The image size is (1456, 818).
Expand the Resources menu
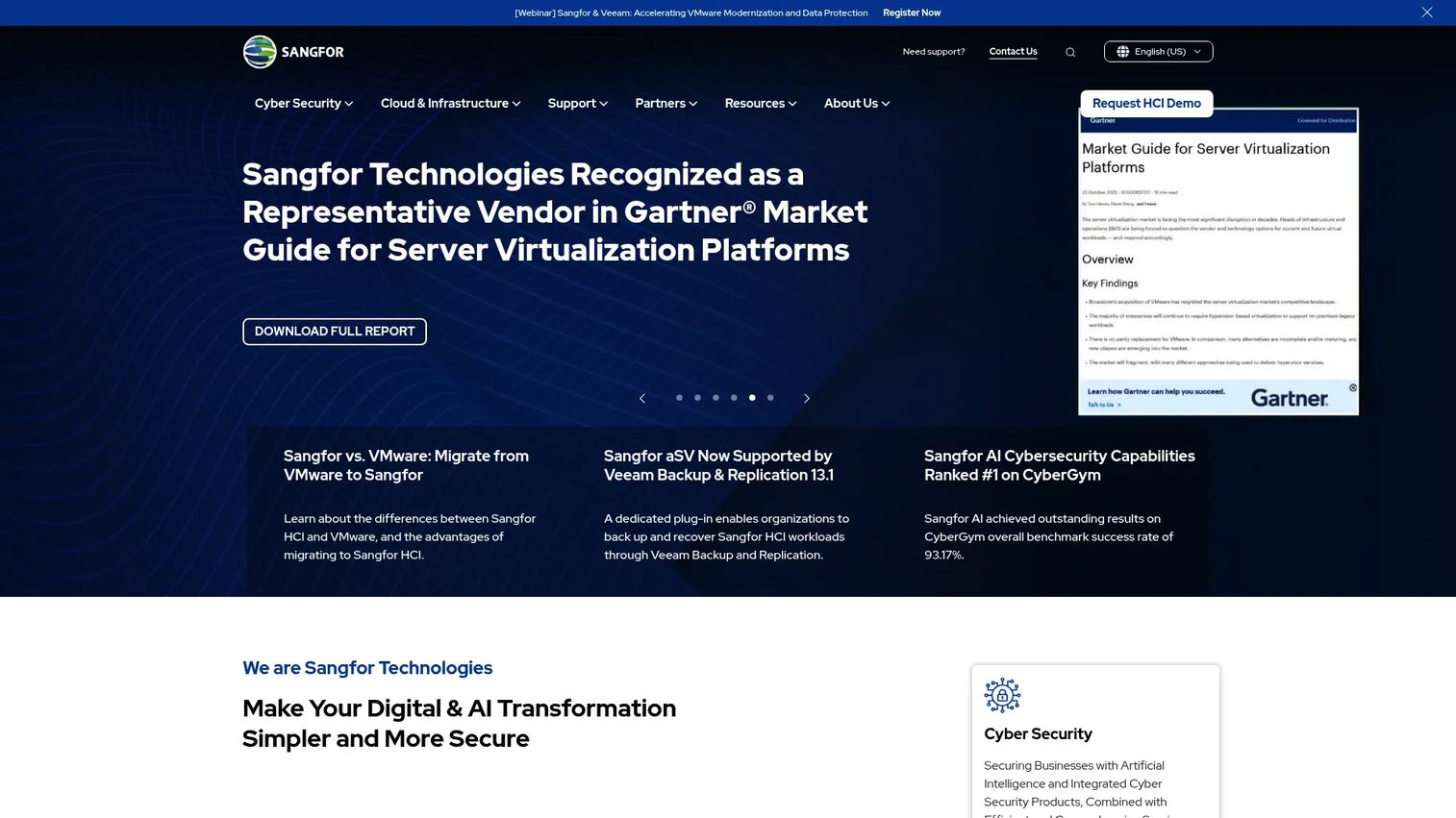coord(761,104)
